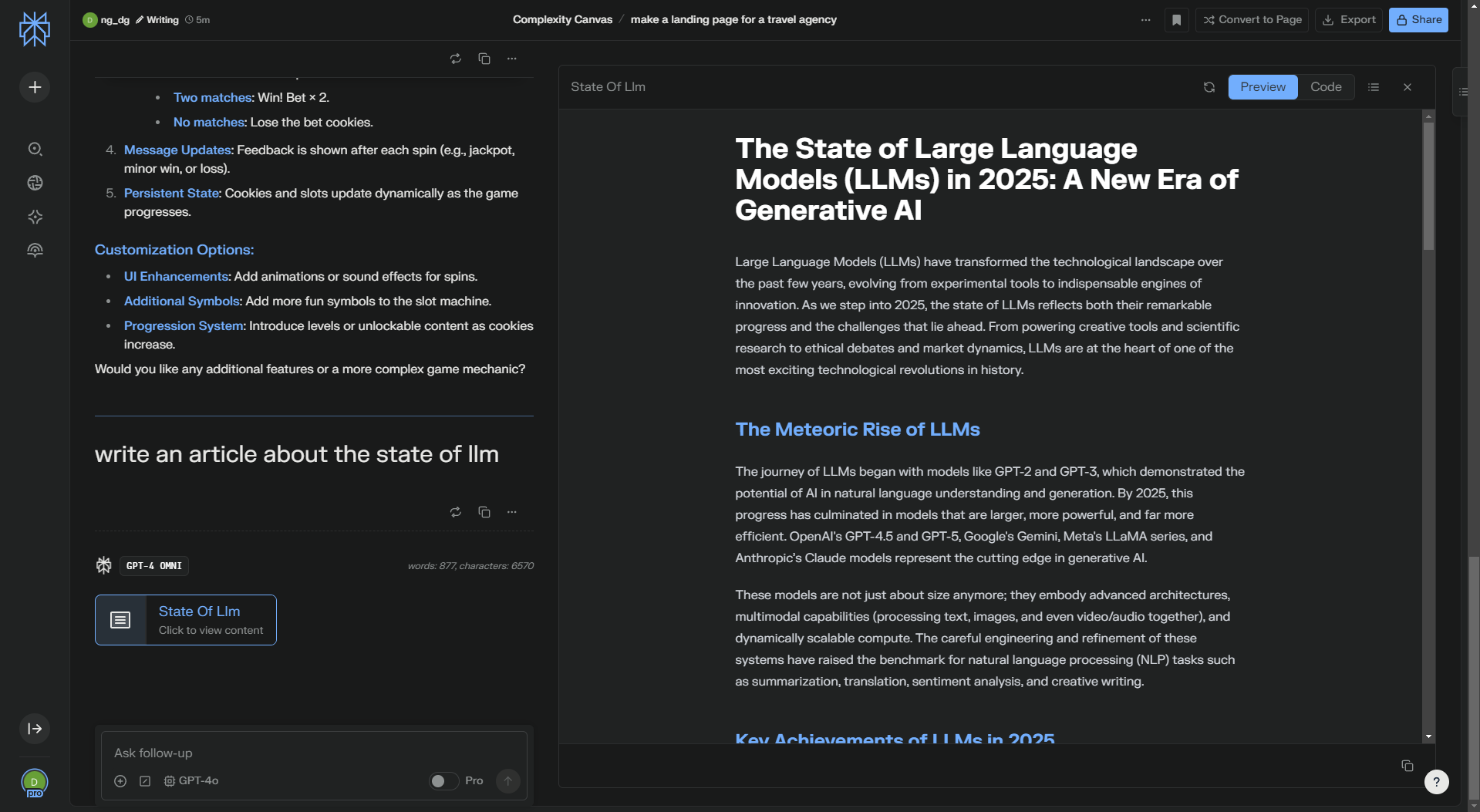Open the broadcast icon in left sidebar

pyautogui.click(x=35, y=251)
